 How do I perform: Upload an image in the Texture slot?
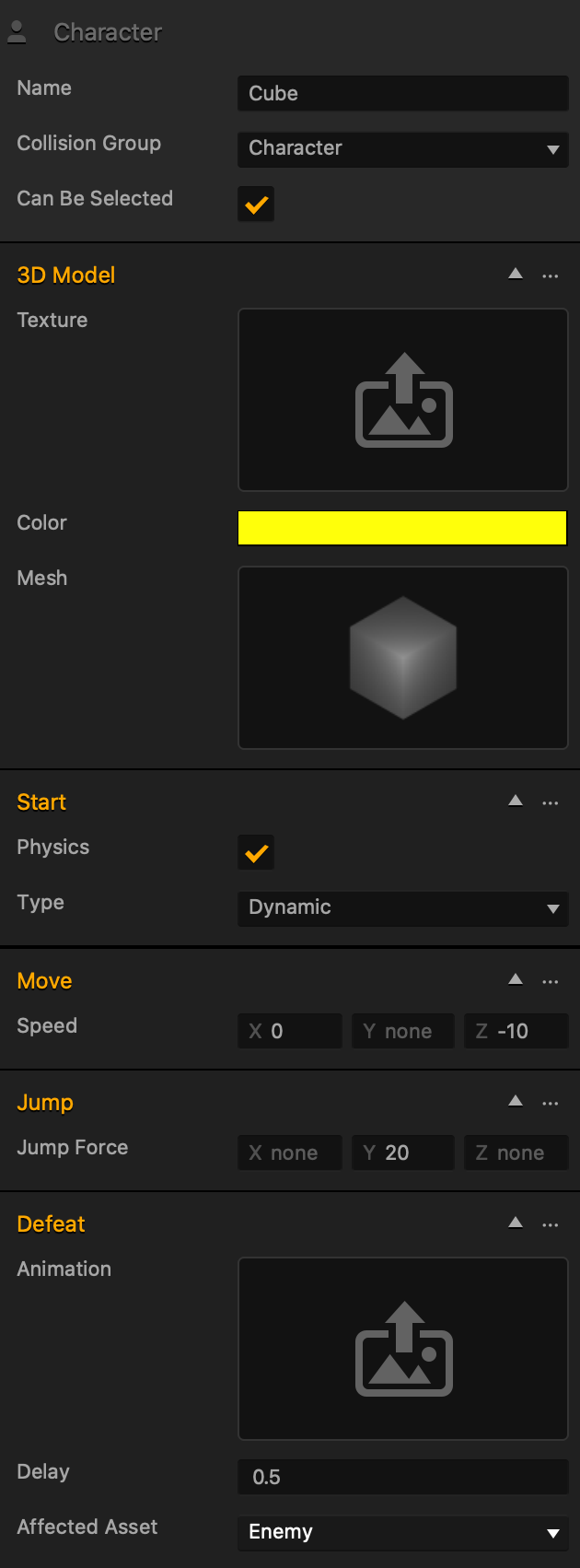pyautogui.click(x=403, y=400)
